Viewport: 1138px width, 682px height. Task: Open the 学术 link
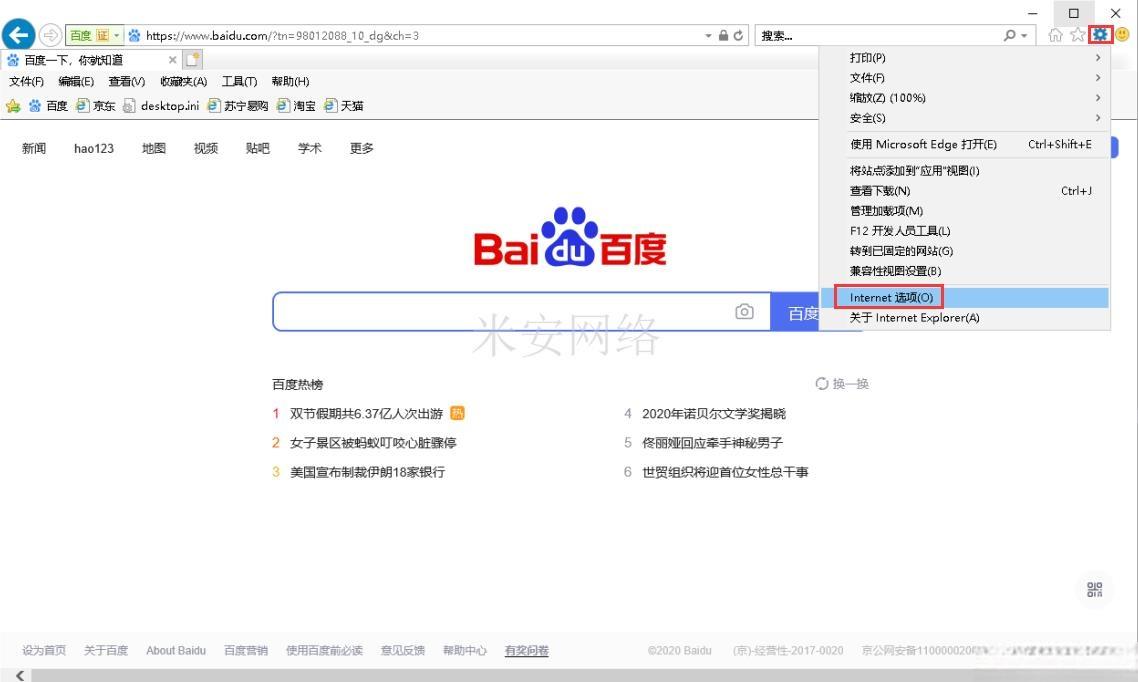309,148
